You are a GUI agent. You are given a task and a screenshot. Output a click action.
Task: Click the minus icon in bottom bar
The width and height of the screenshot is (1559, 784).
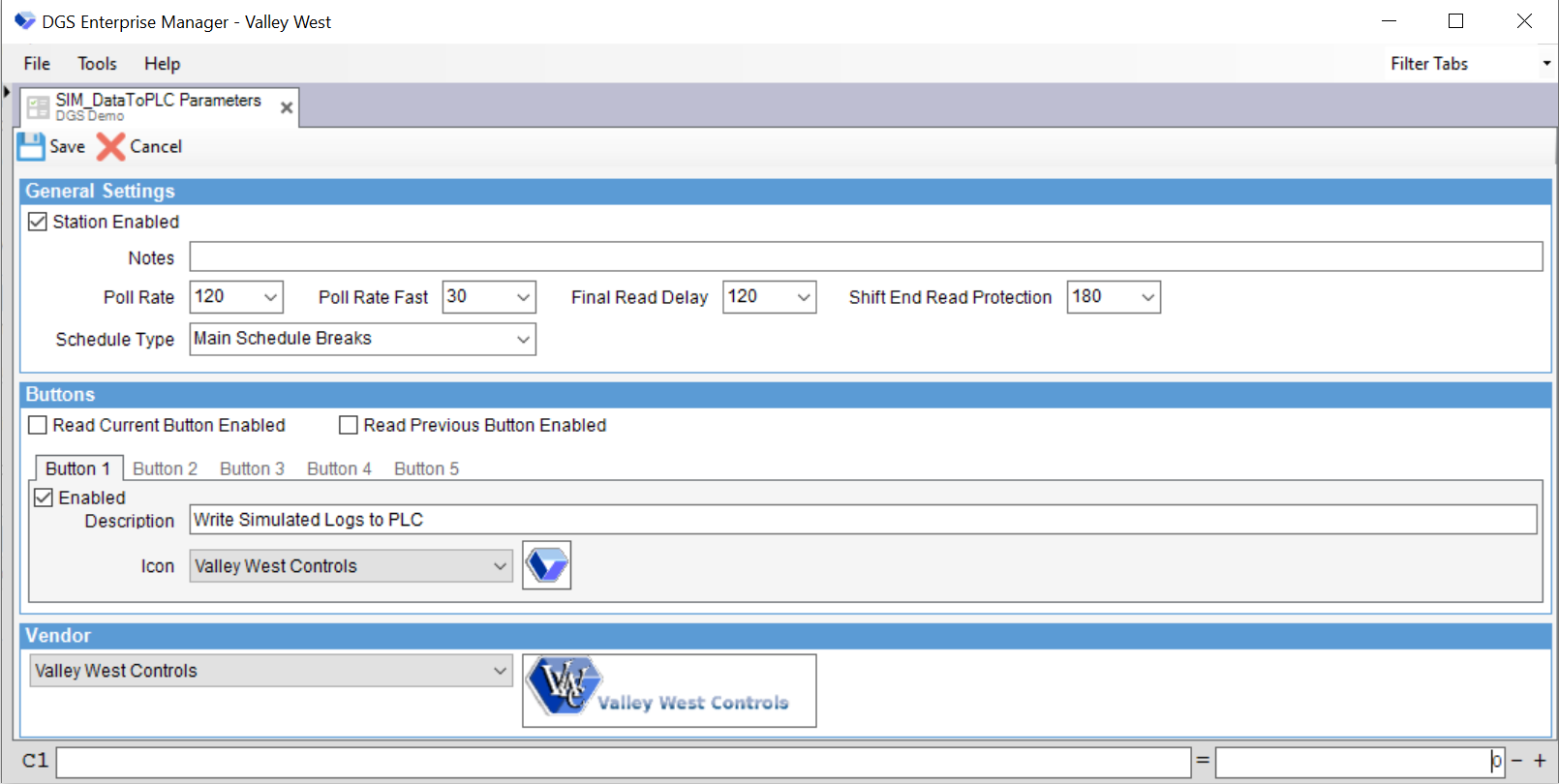point(1517,761)
